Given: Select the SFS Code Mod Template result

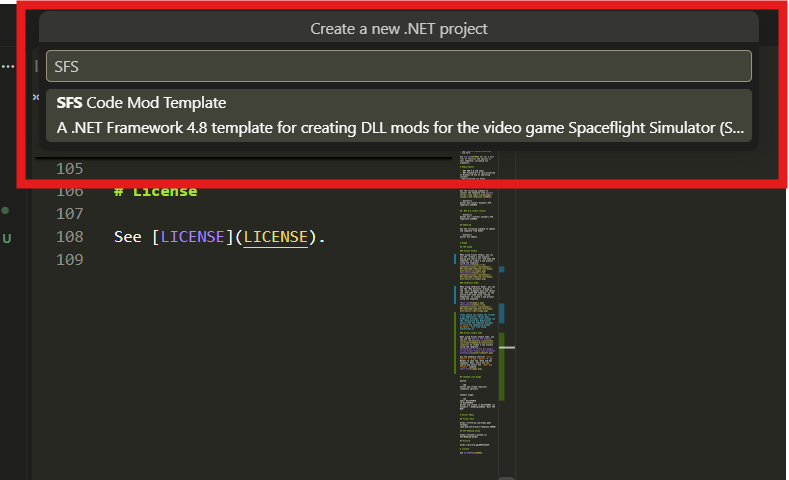Looking at the screenshot, I should (x=399, y=115).
